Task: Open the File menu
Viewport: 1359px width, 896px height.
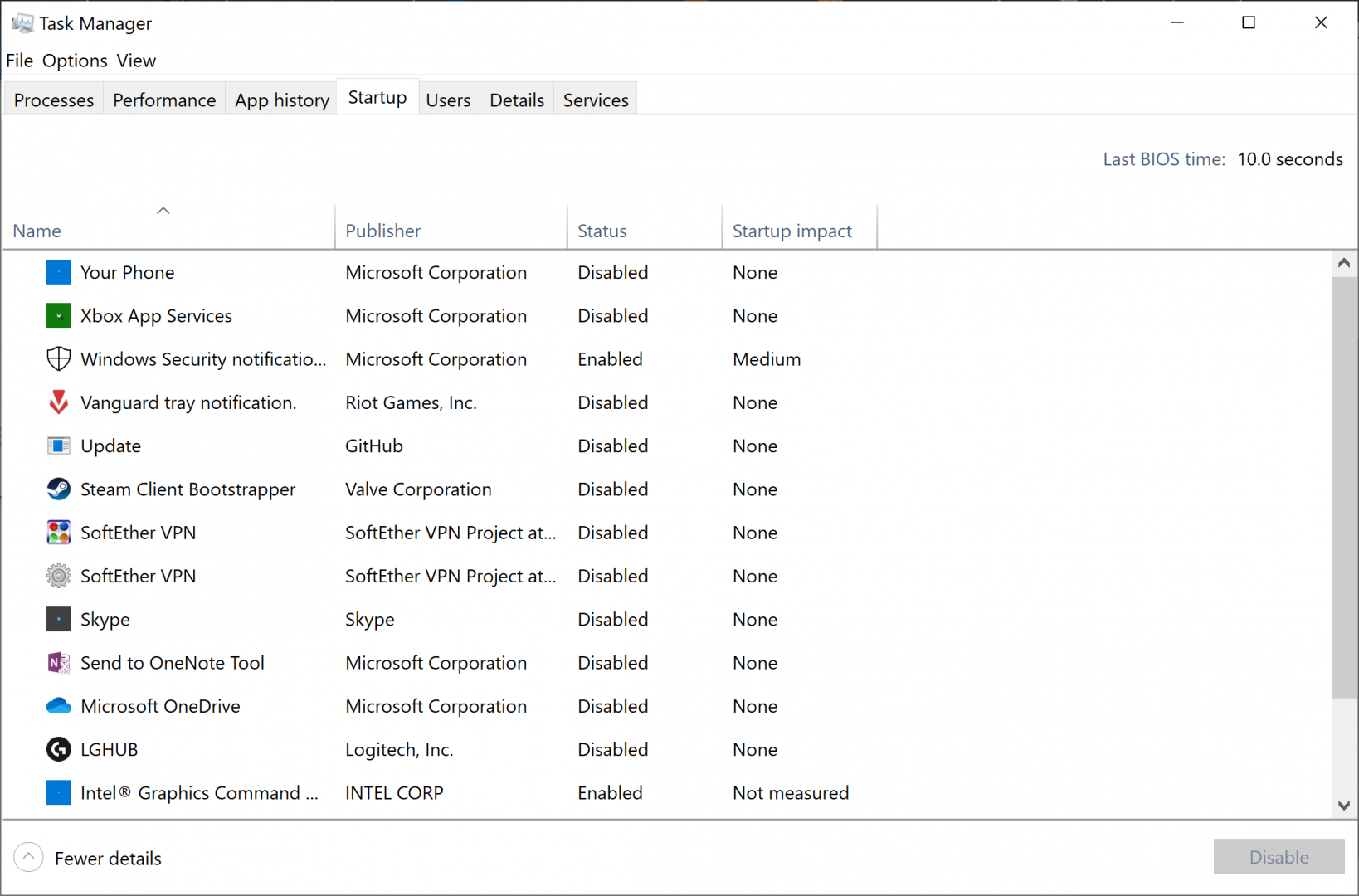Action: click(x=19, y=61)
